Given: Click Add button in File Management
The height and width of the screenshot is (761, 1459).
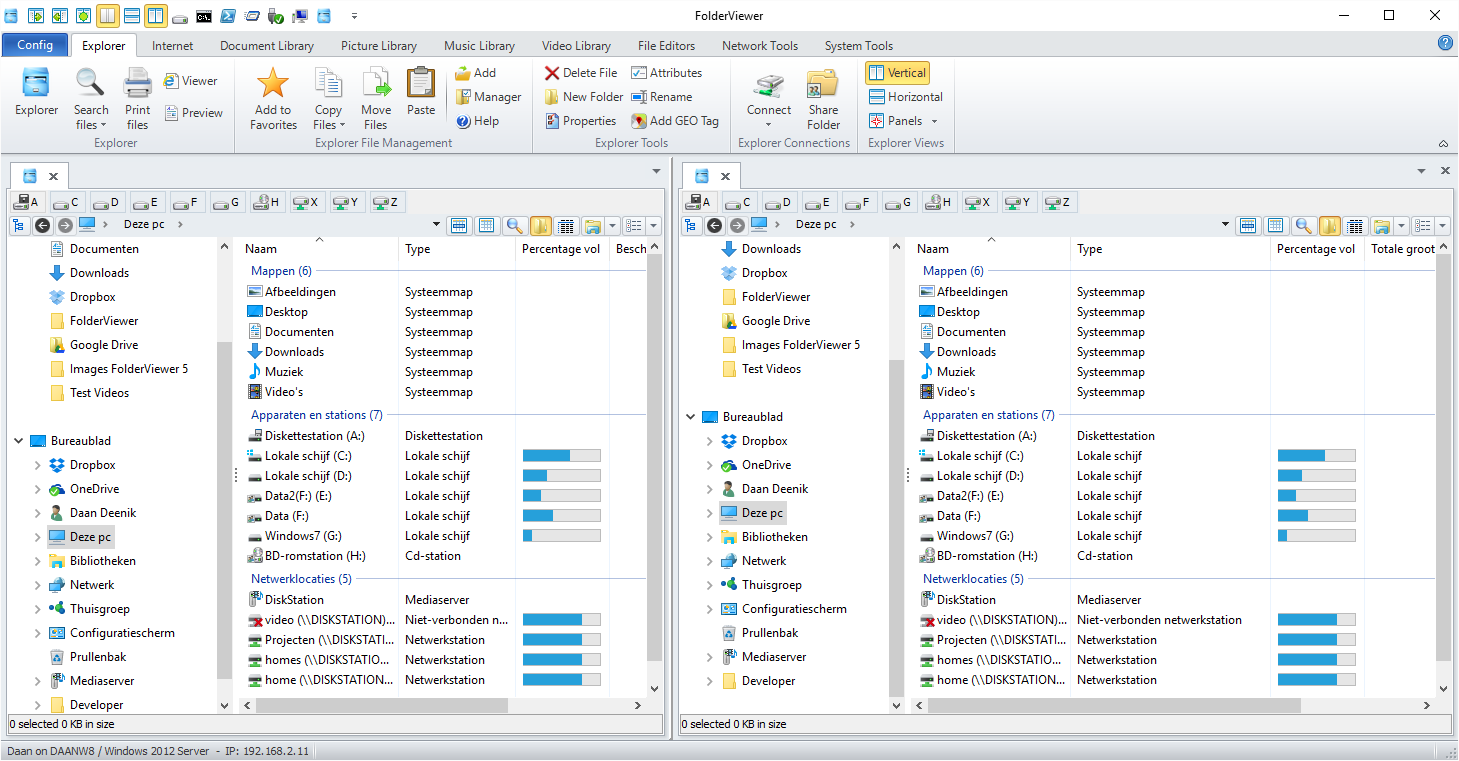Looking at the screenshot, I should point(476,73).
